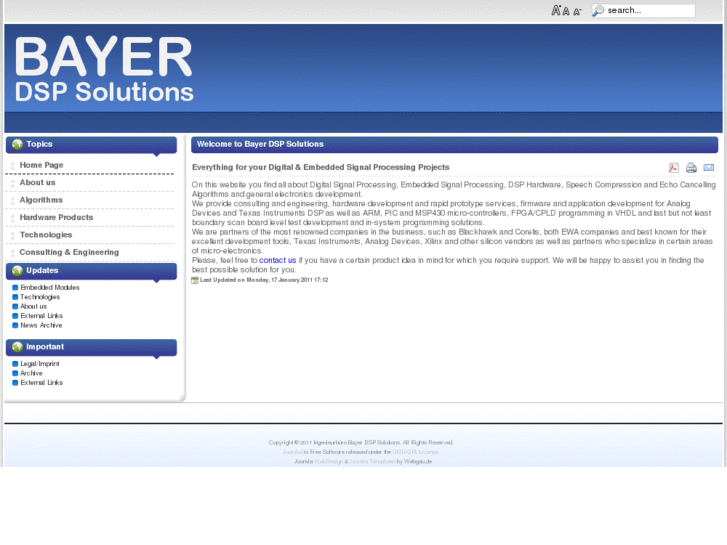Image resolution: width=727 pixels, height=545 pixels.
Task: Email this article via envelope icon
Action: (x=709, y=167)
